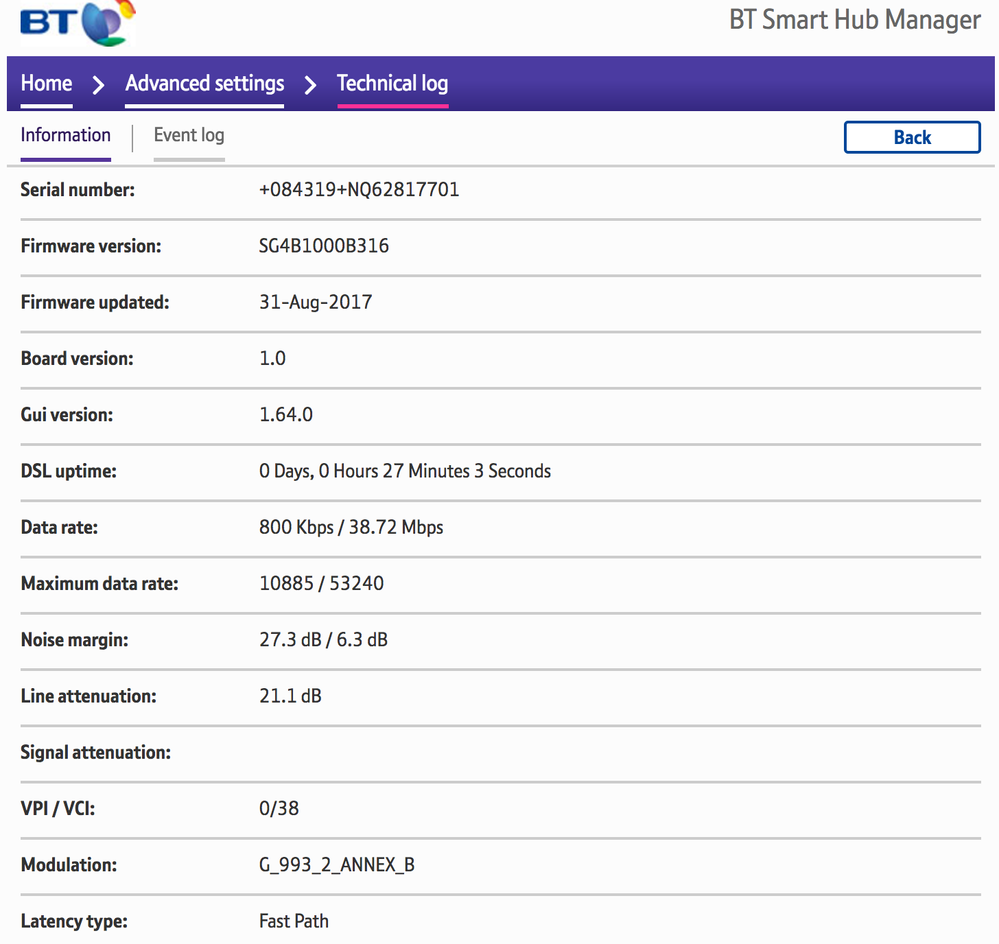Click latency type value Fast Path
Screen dimensions: 999x944
[x=294, y=921]
